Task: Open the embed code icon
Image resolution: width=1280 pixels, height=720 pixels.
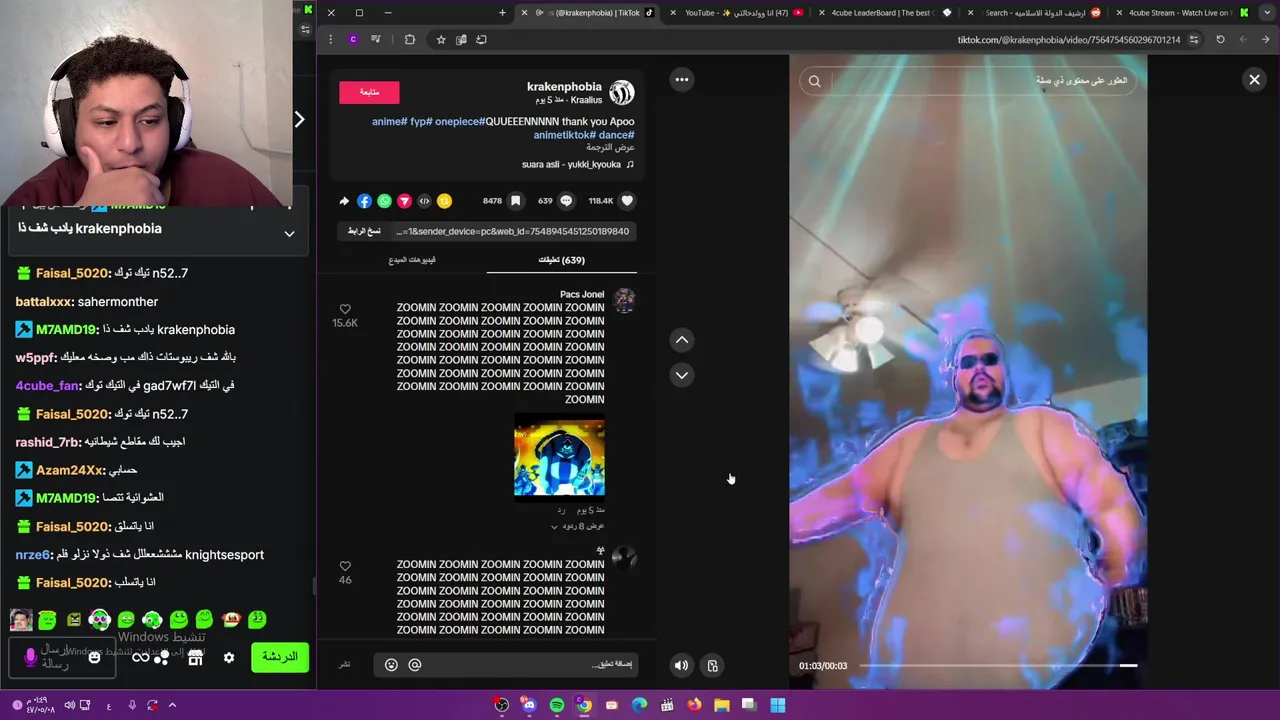Action: pyautogui.click(x=424, y=201)
